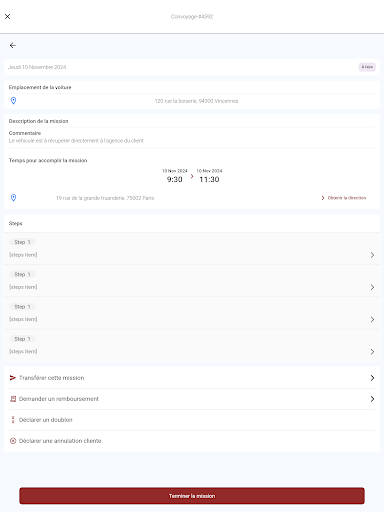This screenshot has height=512, width=384.
Task: Expand chevron on 'Demander un remboursement' row
Action: 372,399
